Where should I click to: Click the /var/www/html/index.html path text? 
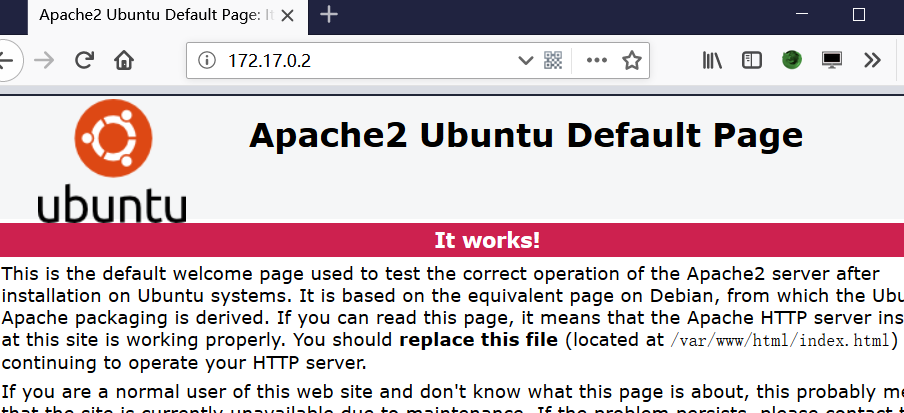tap(779, 340)
